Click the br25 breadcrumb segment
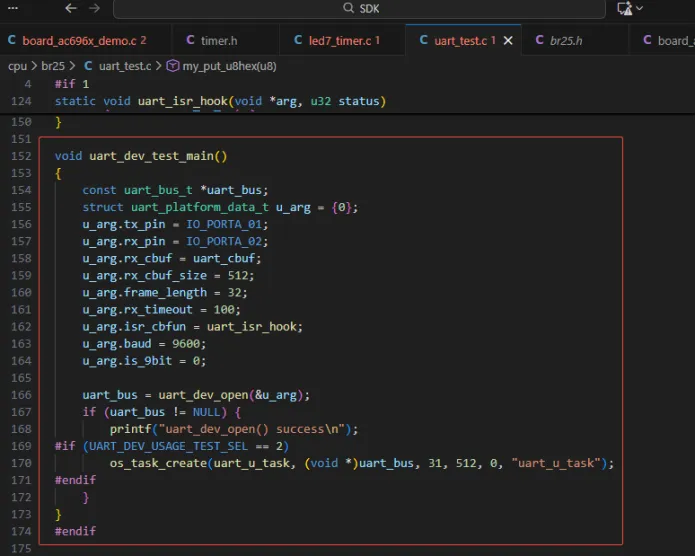This screenshot has width=696, height=557. 53,66
